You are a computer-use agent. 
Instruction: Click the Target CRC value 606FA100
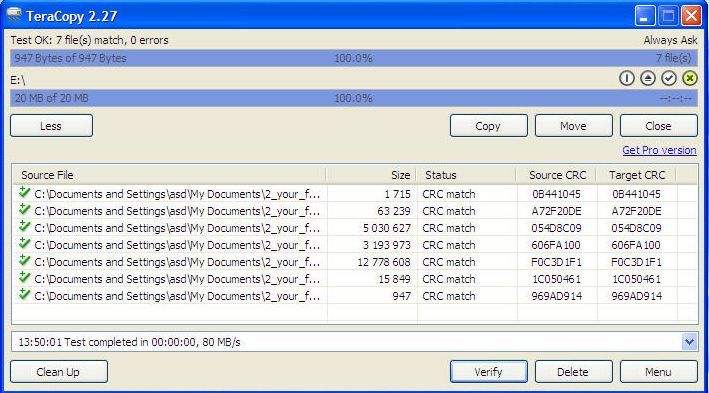point(636,245)
